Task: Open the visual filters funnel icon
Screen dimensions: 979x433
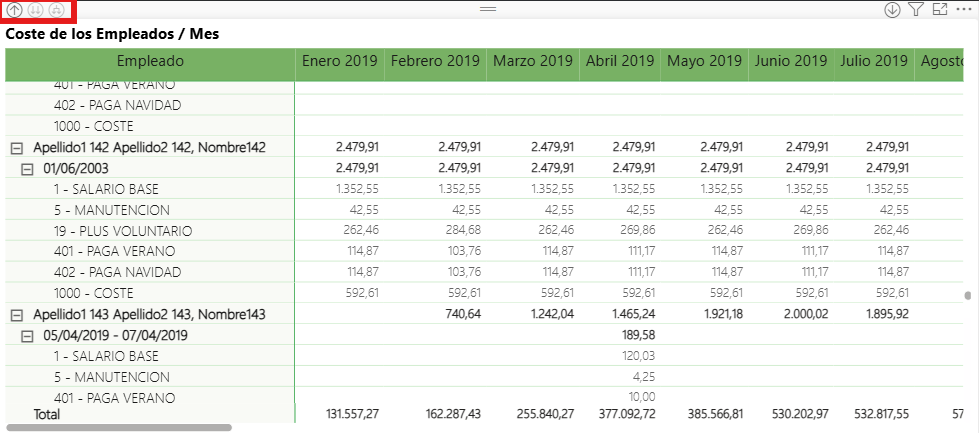Action: click(916, 10)
